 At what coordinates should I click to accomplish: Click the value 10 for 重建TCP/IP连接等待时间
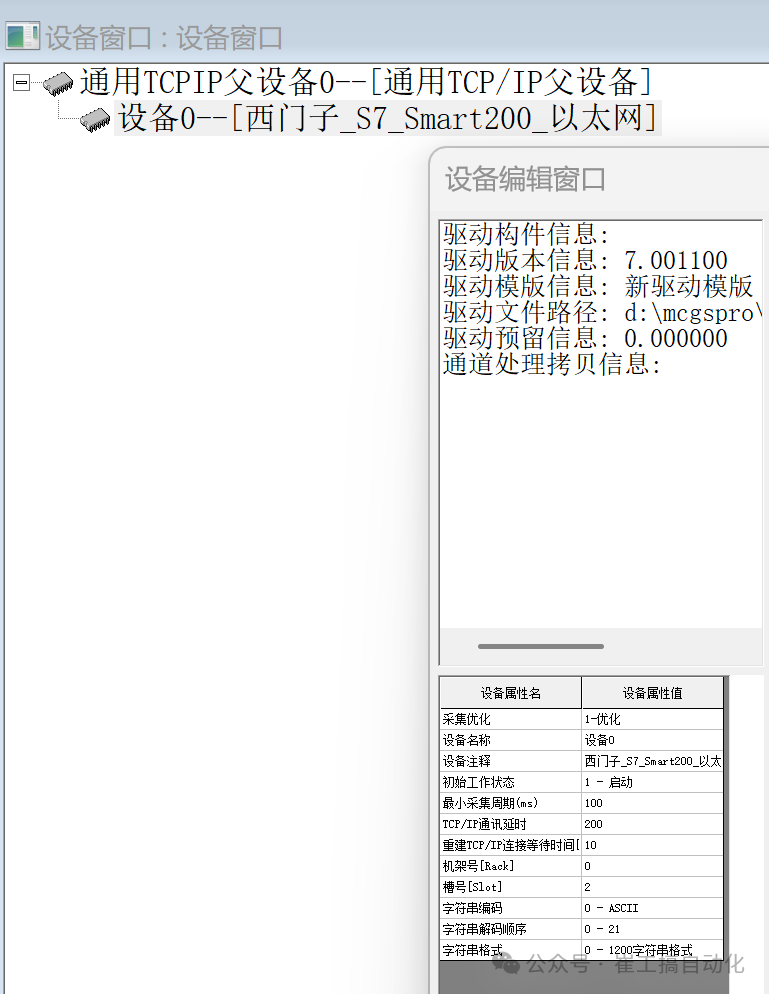(x=652, y=844)
